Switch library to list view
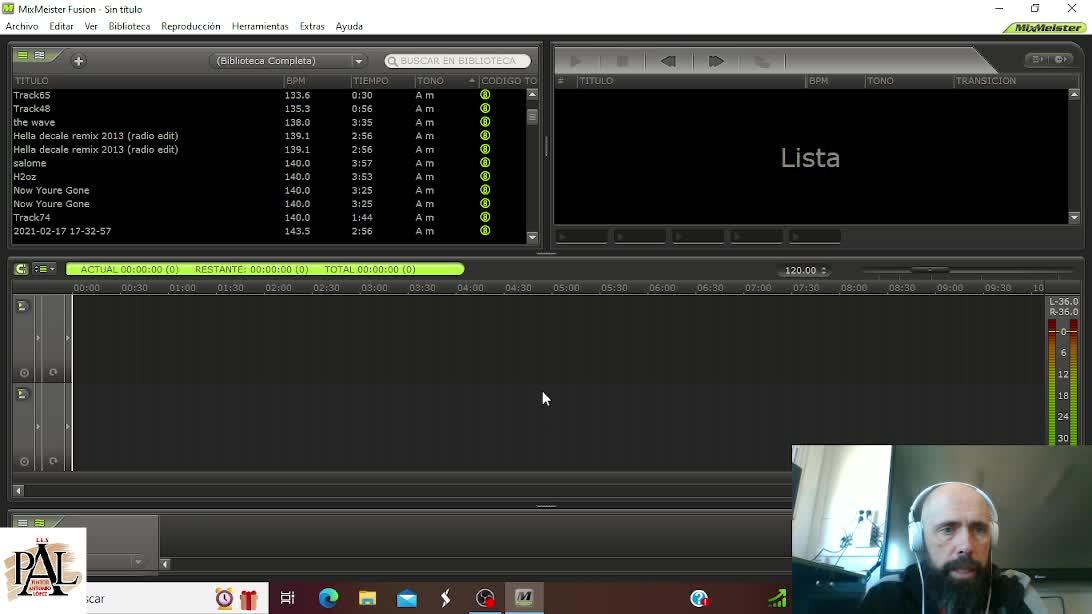Image resolution: width=1092 pixels, height=614 pixels. click(22, 56)
